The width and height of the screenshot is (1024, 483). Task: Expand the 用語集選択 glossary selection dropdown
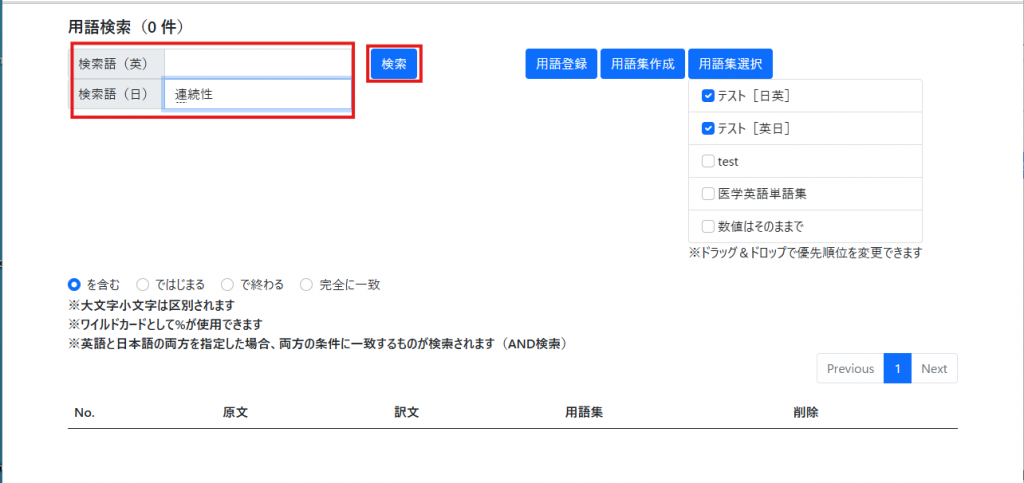pyautogui.click(x=730, y=64)
